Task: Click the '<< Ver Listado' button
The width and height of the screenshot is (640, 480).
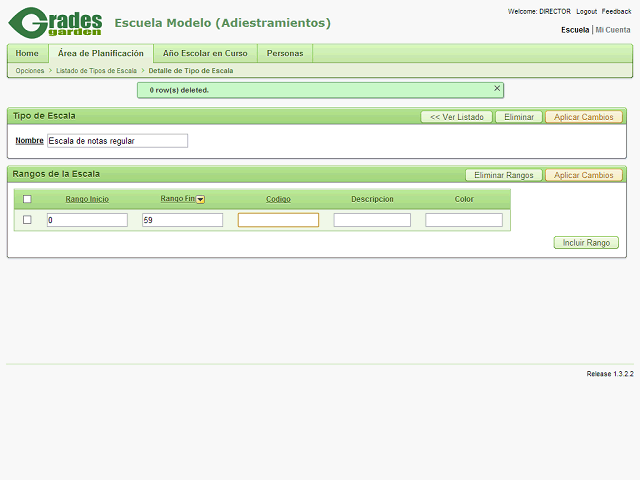Action: [457, 117]
